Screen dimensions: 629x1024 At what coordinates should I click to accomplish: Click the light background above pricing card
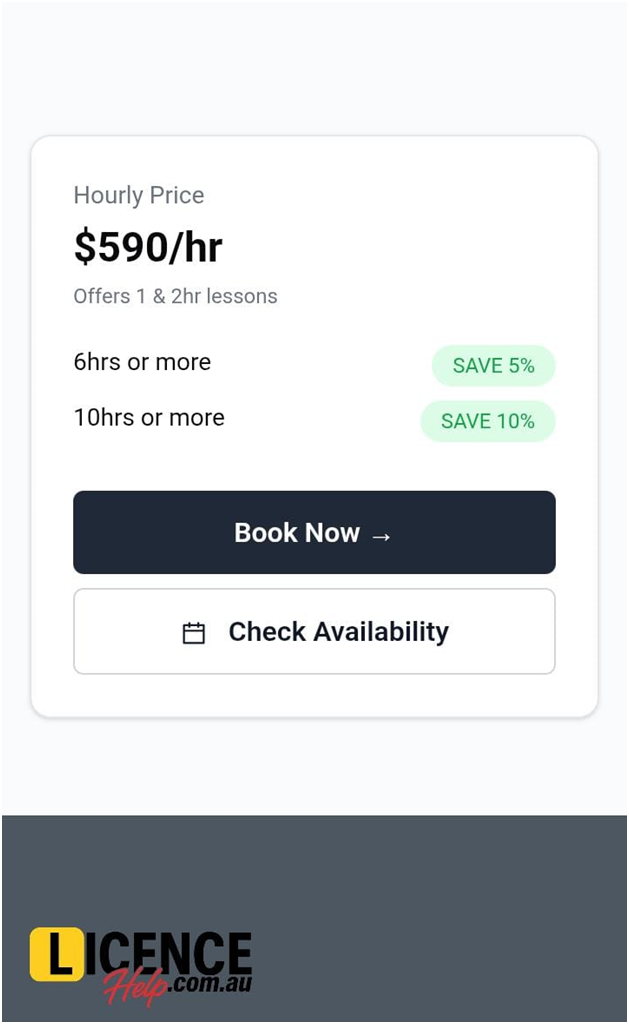[x=313, y=70]
